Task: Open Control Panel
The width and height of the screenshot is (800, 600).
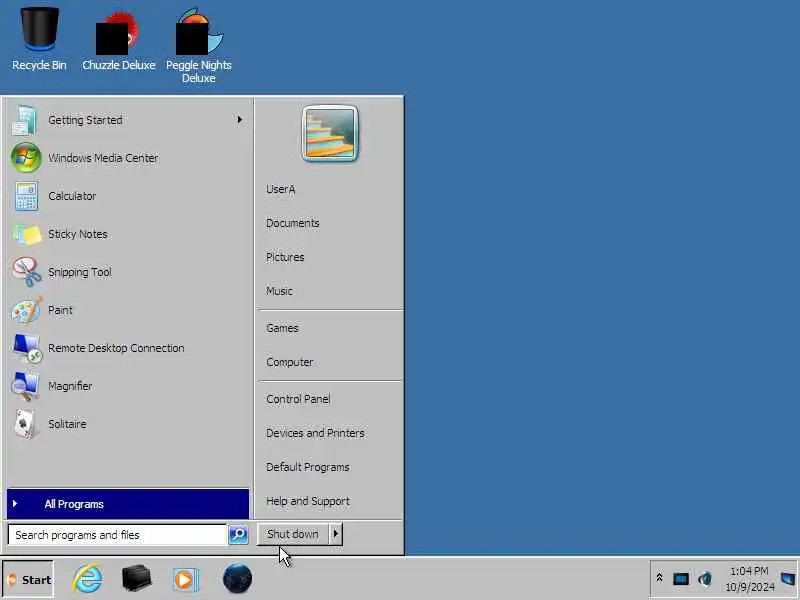Action: coord(298,399)
